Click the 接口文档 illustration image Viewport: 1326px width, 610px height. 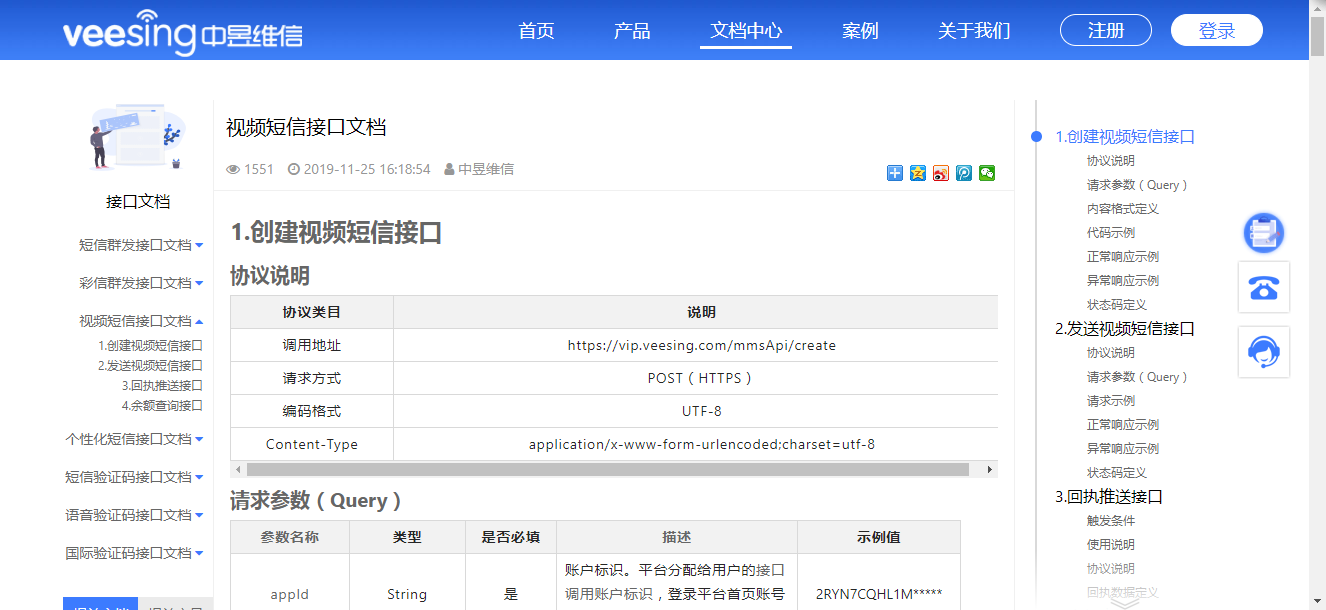click(138, 137)
